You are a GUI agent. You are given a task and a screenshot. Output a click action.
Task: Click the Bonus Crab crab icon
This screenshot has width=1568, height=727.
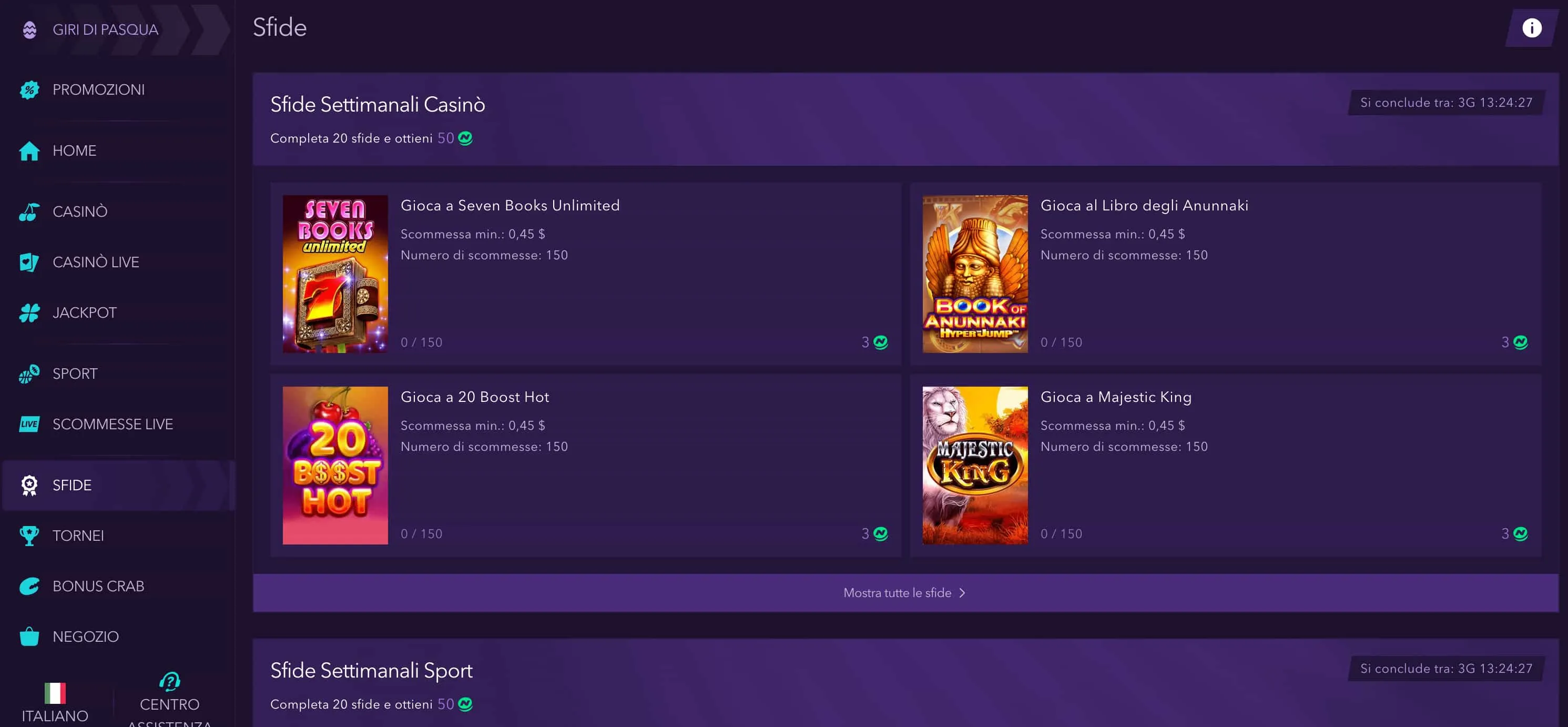29,585
